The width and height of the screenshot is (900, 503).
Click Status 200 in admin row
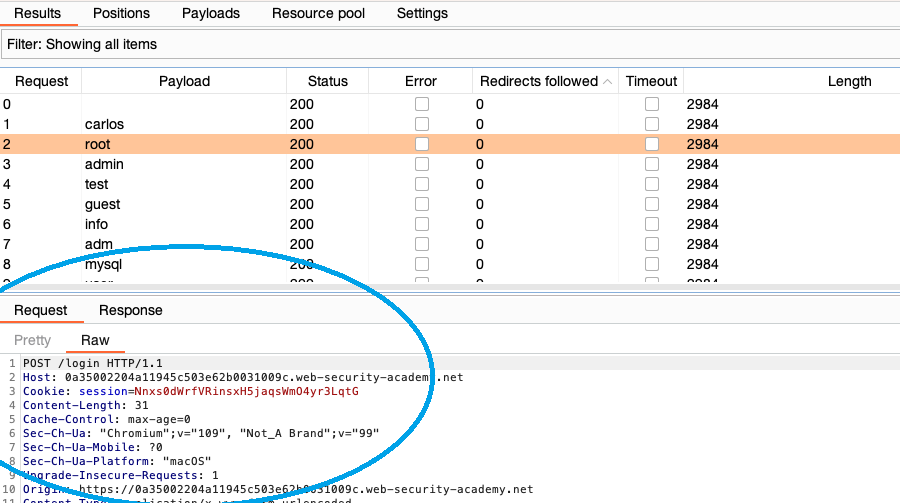point(301,164)
